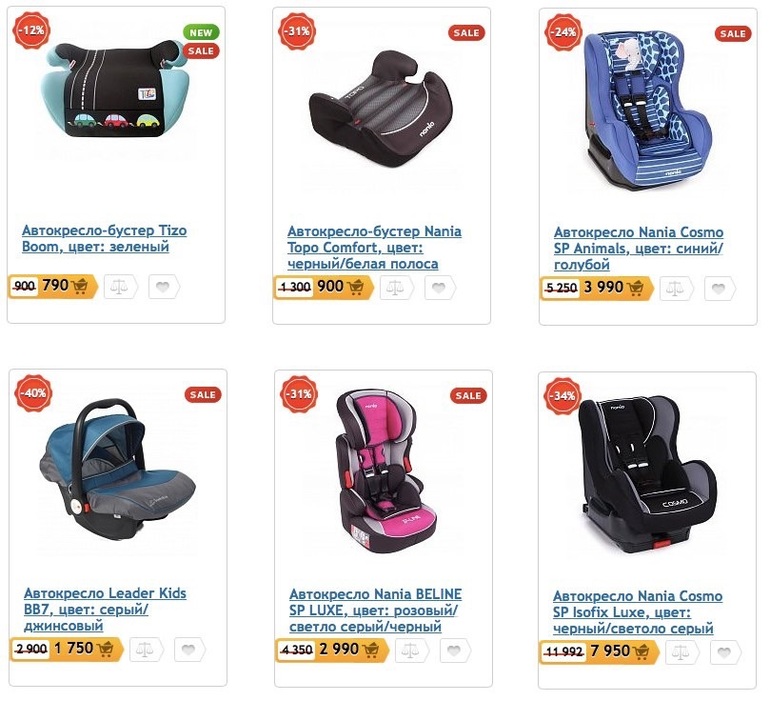Add Tizo Boom booster to compare list
The width and height of the screenshot is (770, 701).
tap(120, 287)
